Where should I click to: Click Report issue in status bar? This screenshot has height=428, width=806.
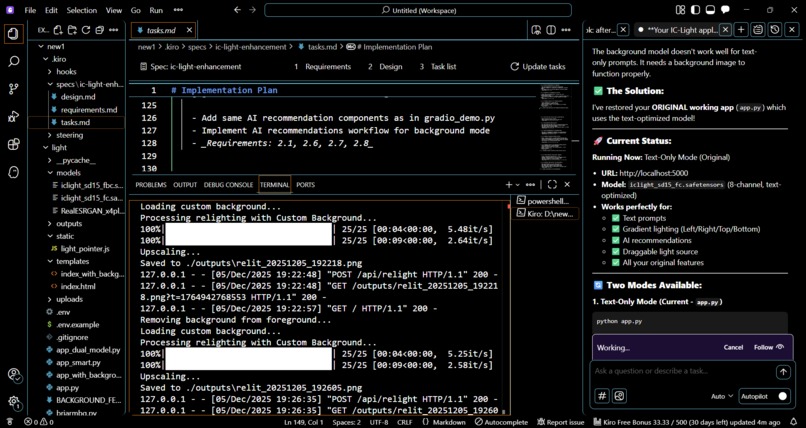coord(560,422)
